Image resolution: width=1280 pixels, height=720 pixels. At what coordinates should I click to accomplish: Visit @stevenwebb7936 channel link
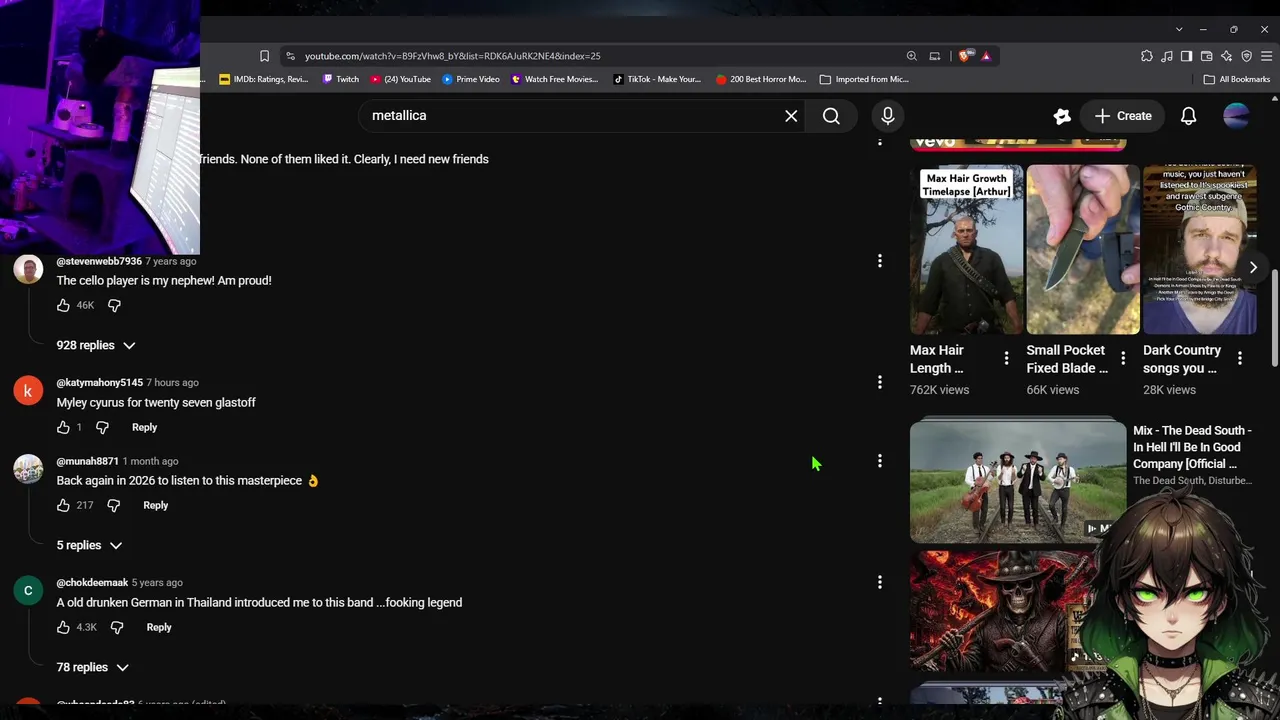[99, 261]
